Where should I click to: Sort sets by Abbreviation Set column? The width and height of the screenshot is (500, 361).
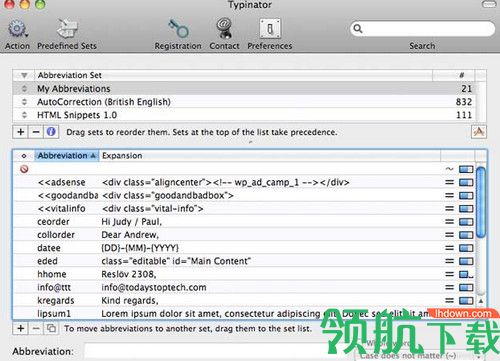click(x=233, y=75)
